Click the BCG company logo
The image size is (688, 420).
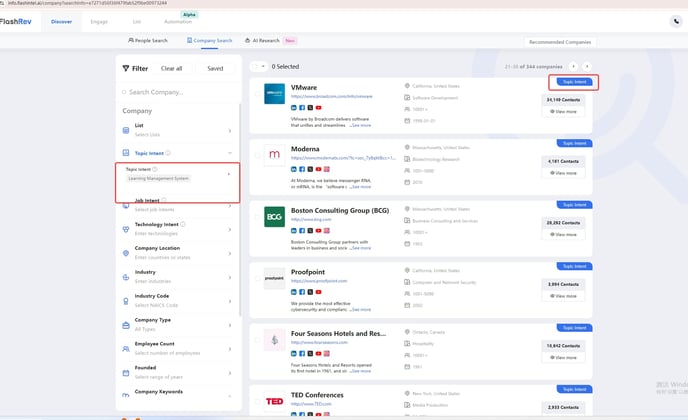coord(274,216)
